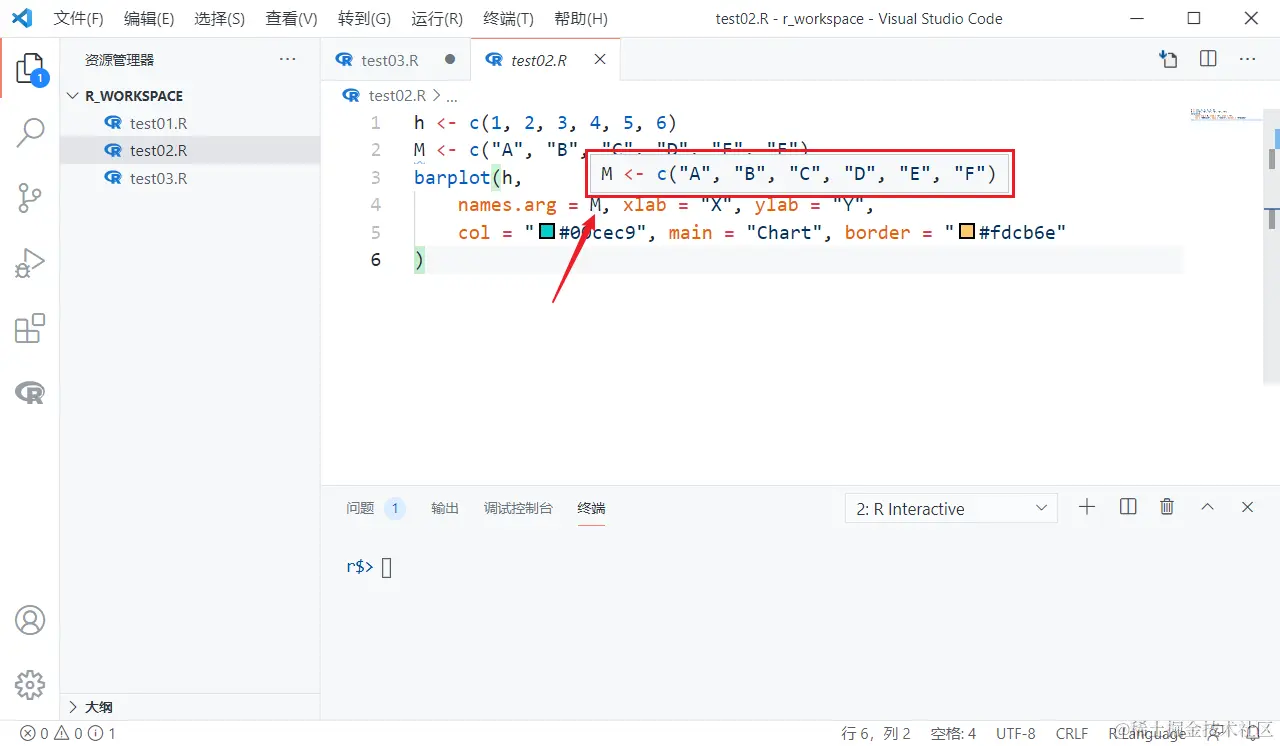Click breadcrumb ellipsis after test02.R
1280x746 pixels.
pyautogui.click(x=451, y=96)
